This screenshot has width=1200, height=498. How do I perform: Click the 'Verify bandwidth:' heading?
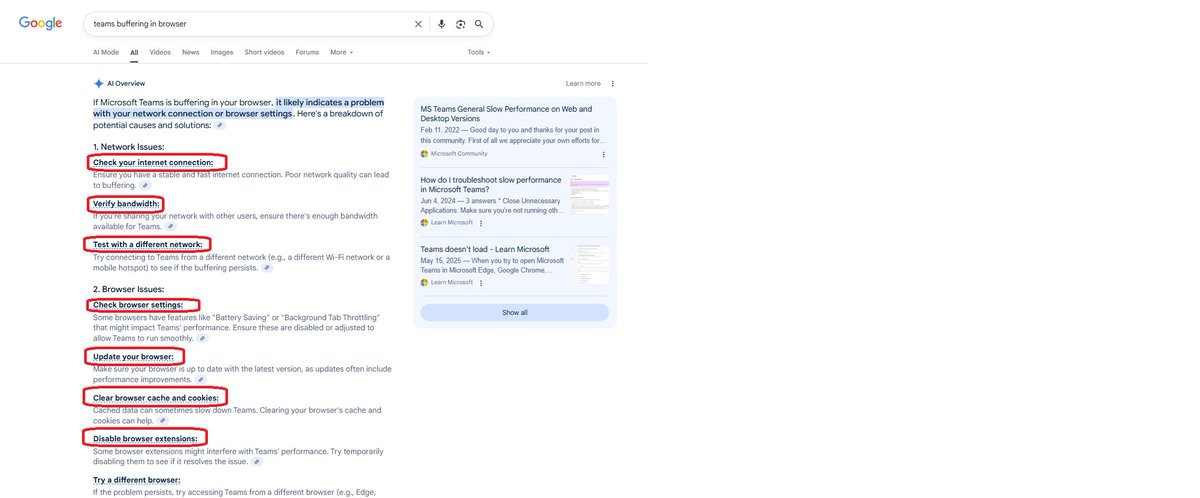(126, 204)
